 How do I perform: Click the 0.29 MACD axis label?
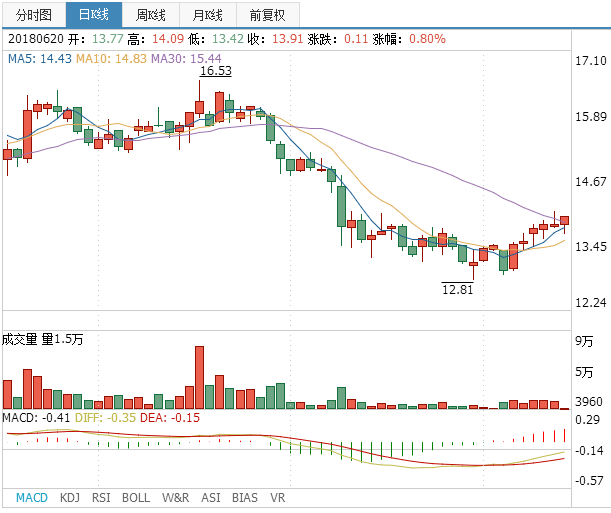click(587, 420)
